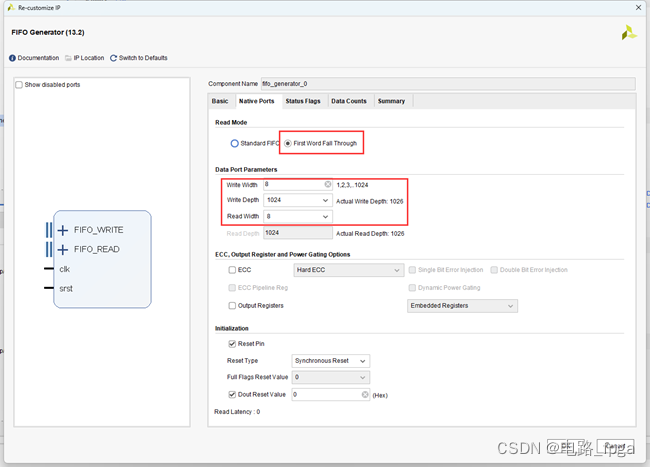Click the Write Width input field

[298, 184]
